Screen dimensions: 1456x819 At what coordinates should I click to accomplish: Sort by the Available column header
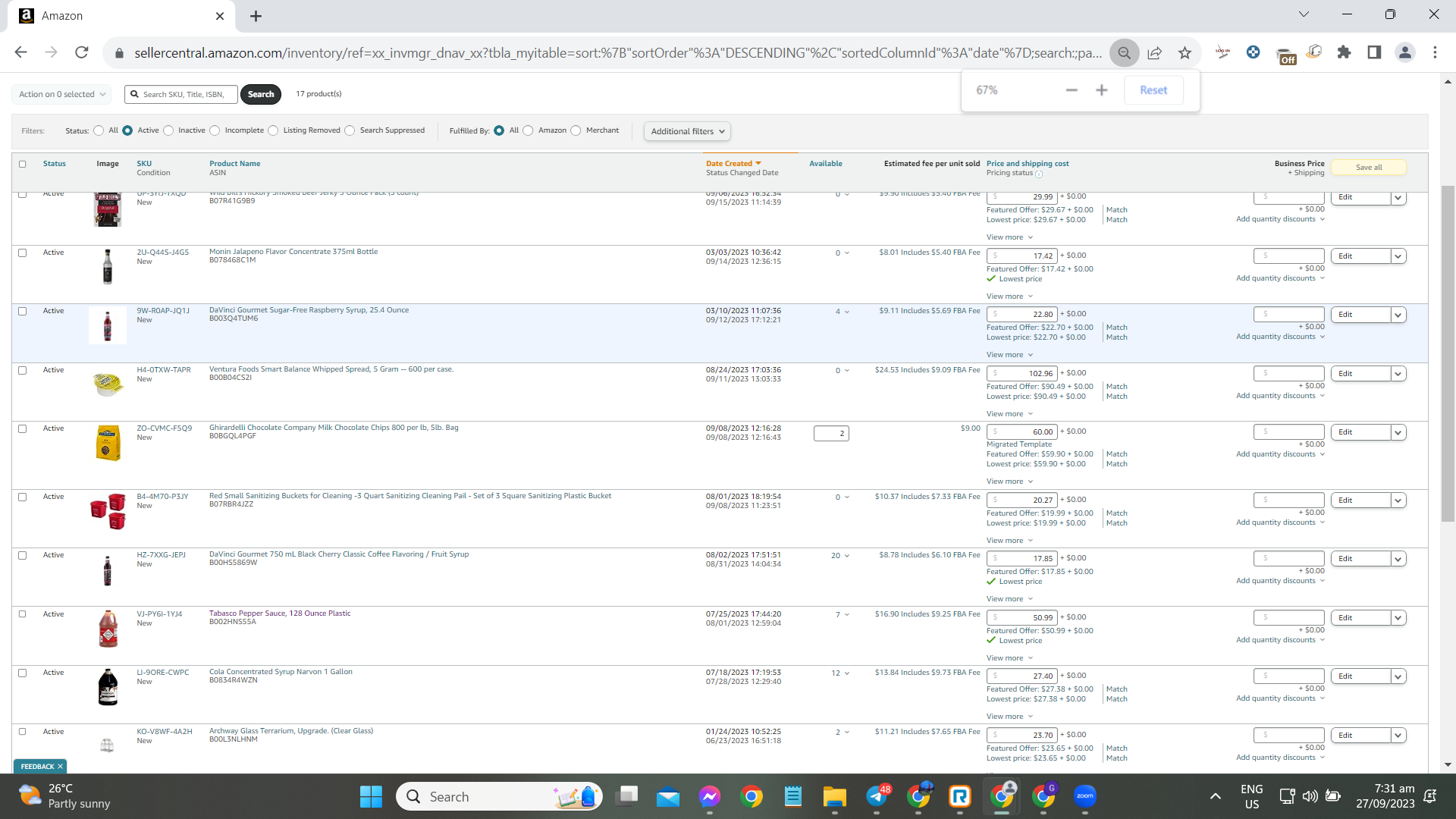pos(826,164)
